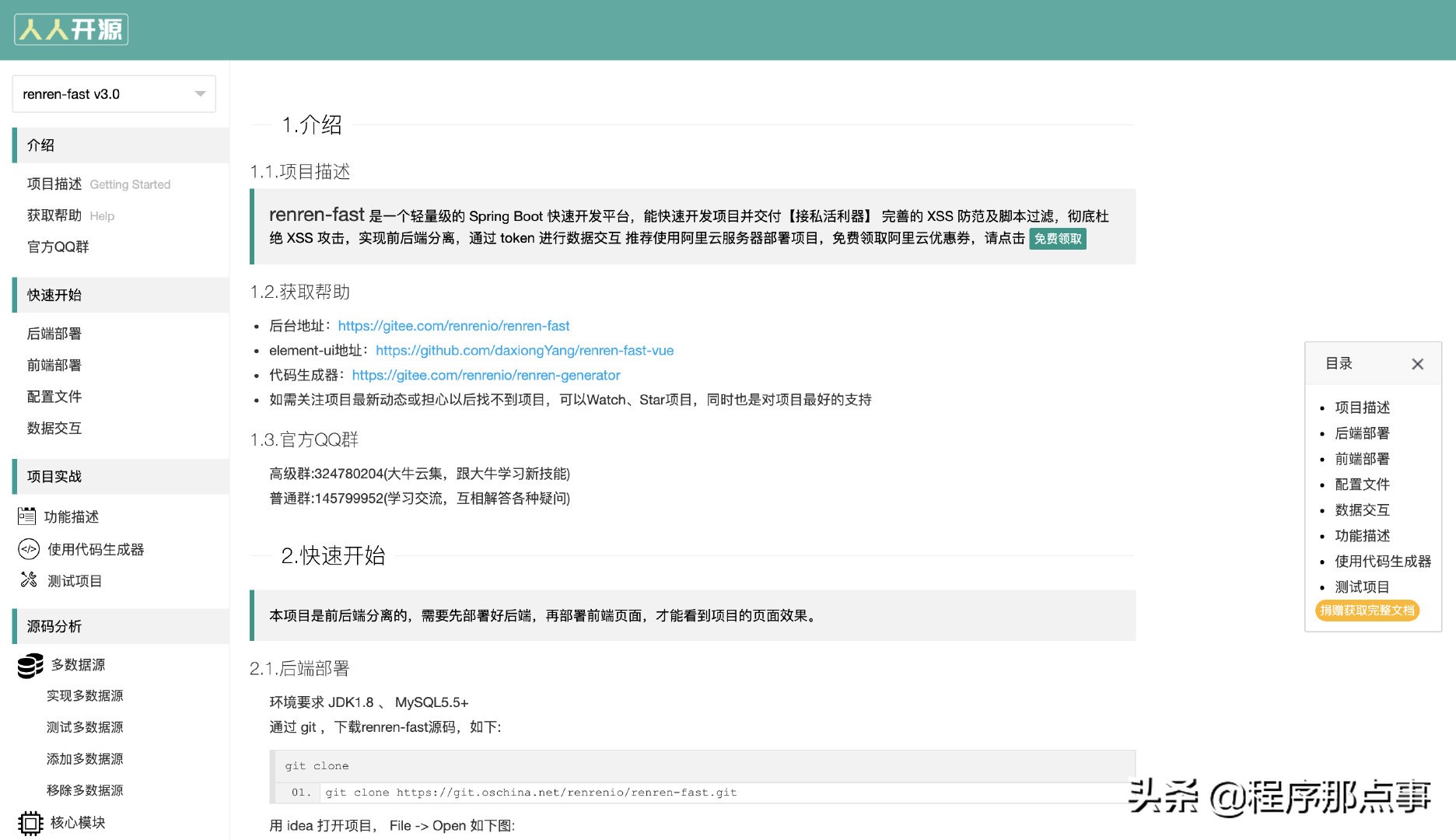Click the 1.介绍 section heading

(312, 125)
